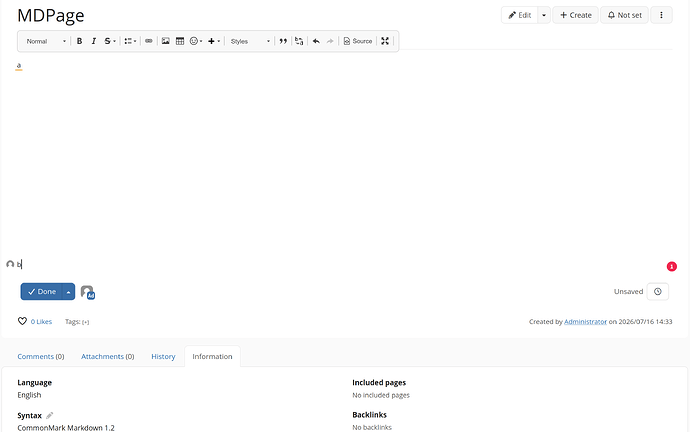
Task: Open find and replace
Action: 299,41
